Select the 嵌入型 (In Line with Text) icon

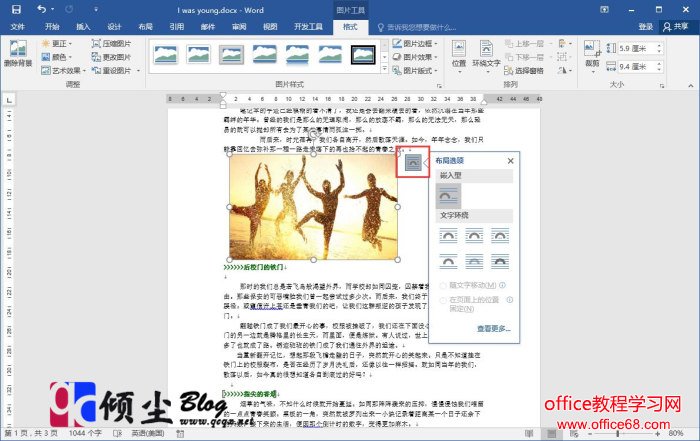pyautogui.click(x=448, y=196)
